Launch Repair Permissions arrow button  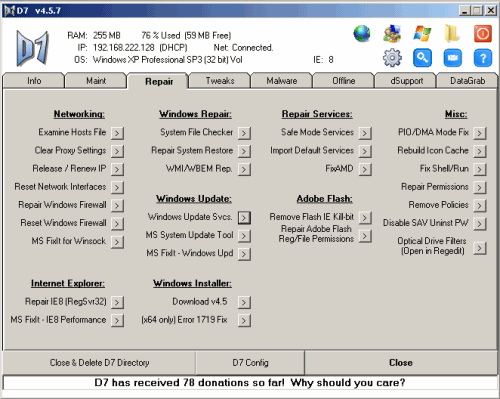tap(480, 187)
